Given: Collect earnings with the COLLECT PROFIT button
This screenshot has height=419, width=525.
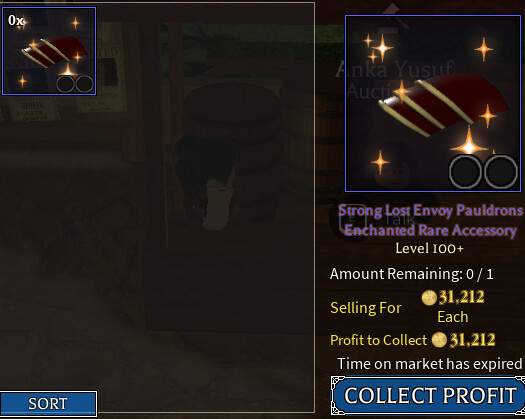Looking at the screenshot, I should tap(429, 395).
